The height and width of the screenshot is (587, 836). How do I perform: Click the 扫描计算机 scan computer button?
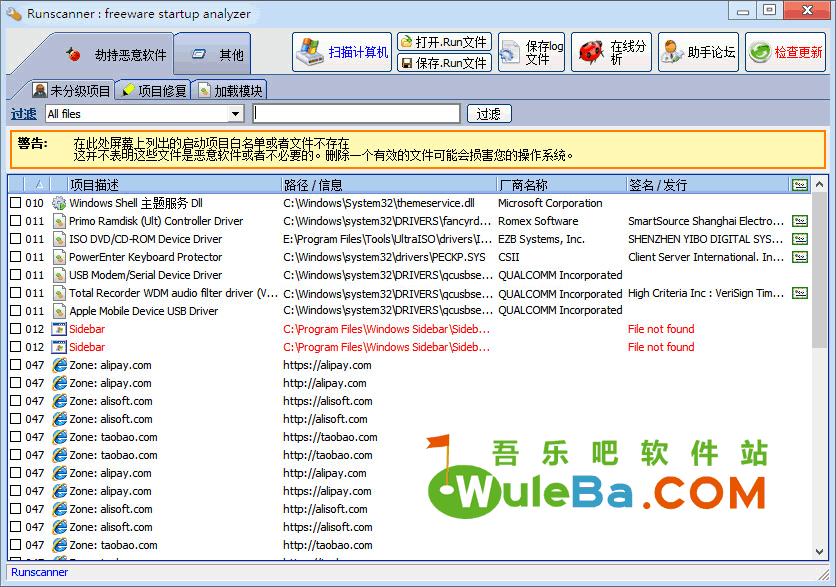(342, 52)
